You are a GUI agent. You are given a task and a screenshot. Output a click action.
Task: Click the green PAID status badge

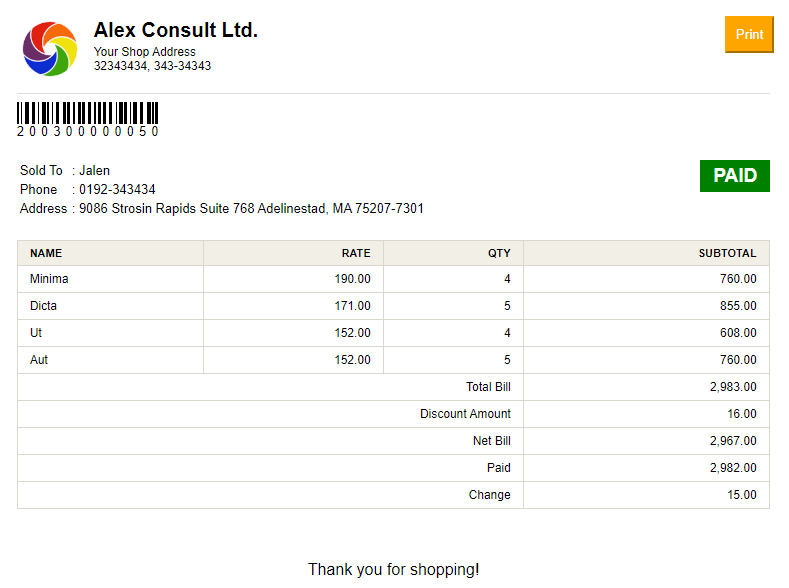point(734,176)
